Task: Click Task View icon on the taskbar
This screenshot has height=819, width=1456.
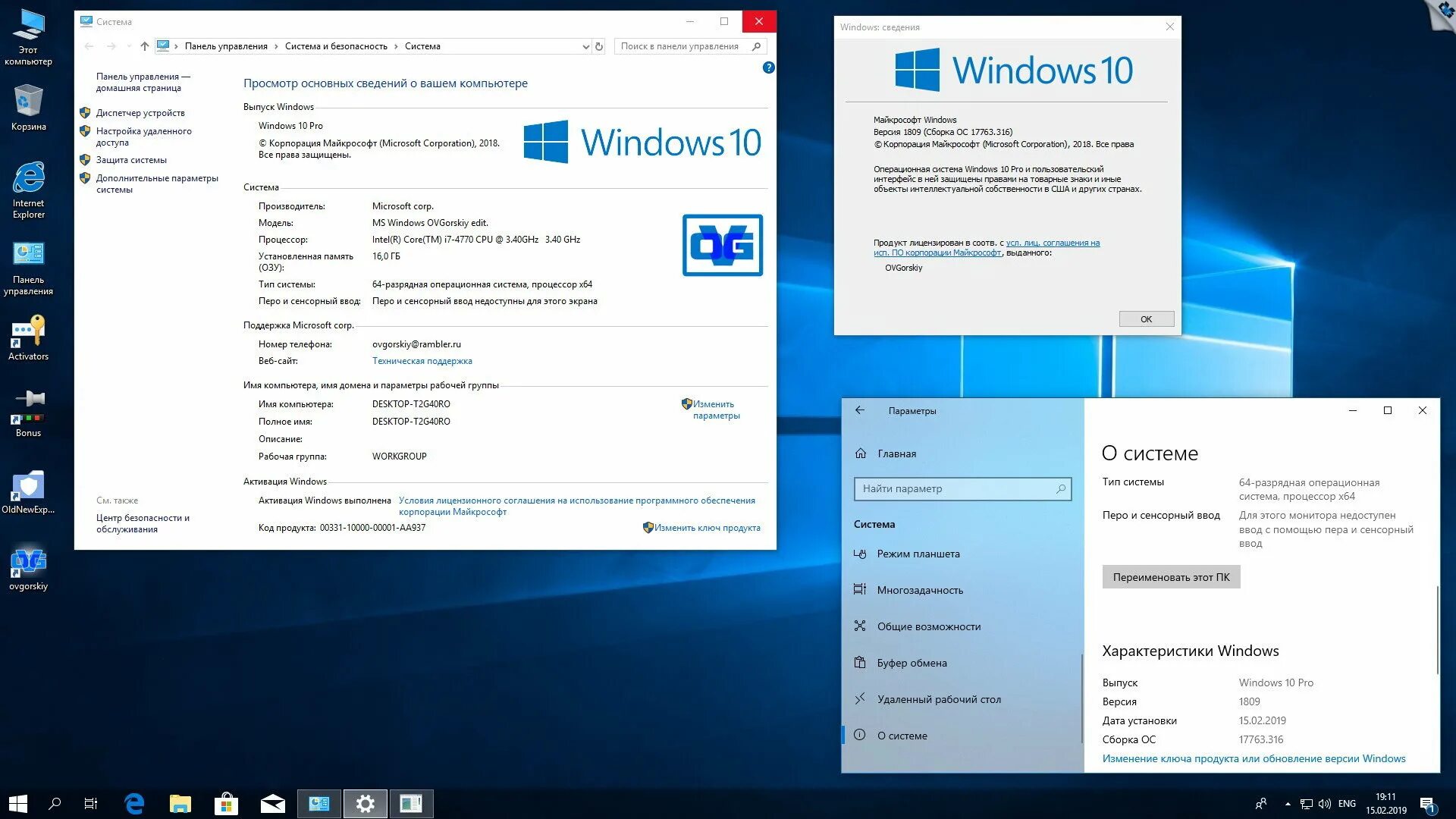Action: [x=90, y=803]
